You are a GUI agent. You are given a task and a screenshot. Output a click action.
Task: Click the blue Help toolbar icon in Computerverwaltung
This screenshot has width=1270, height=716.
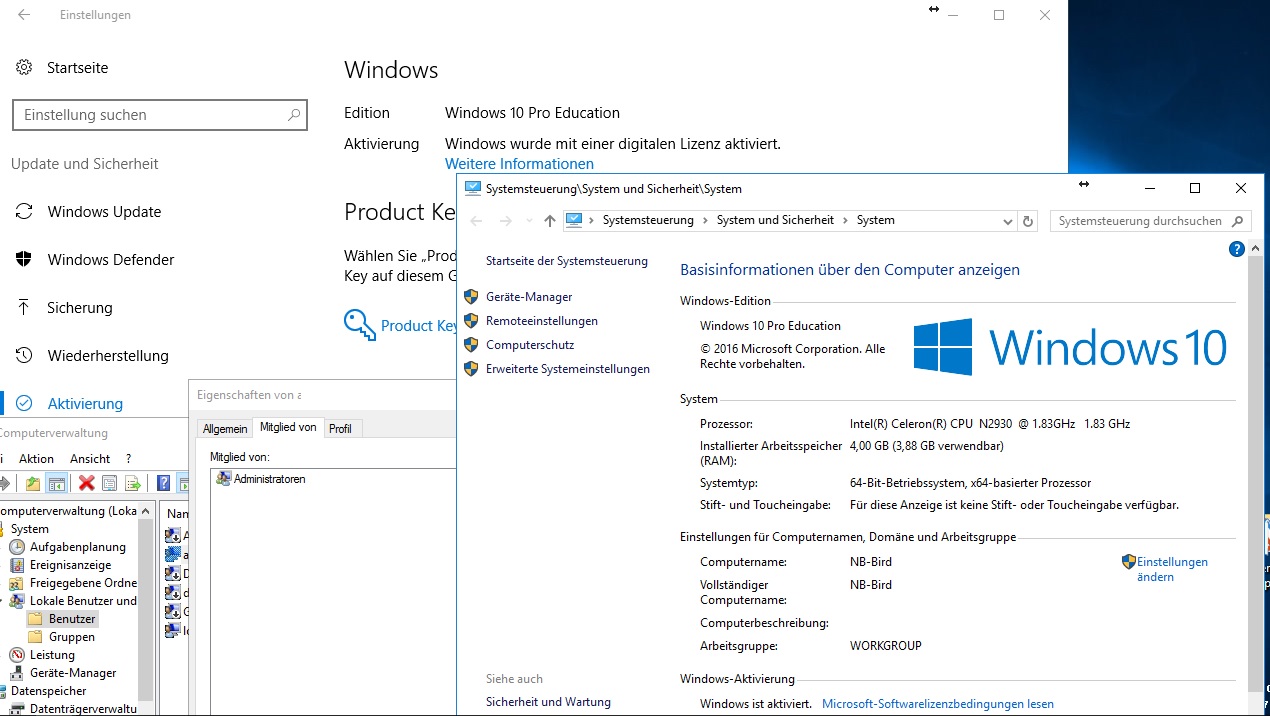click(x=163, y=483)
